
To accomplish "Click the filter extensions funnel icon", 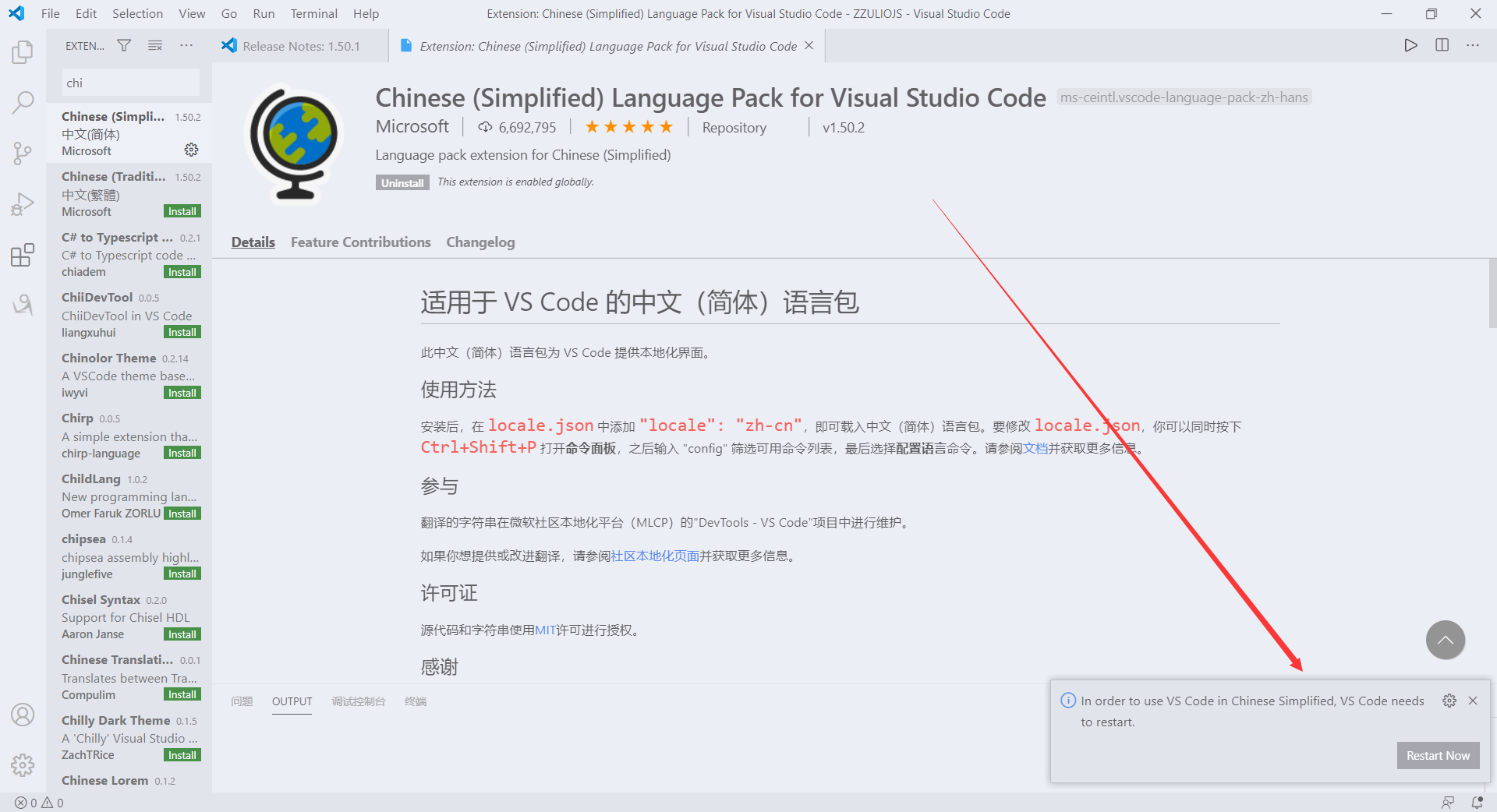I will click(124, 46).
